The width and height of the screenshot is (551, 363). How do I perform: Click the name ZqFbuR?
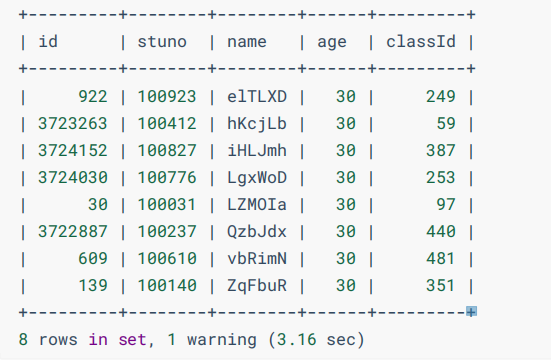257,286
